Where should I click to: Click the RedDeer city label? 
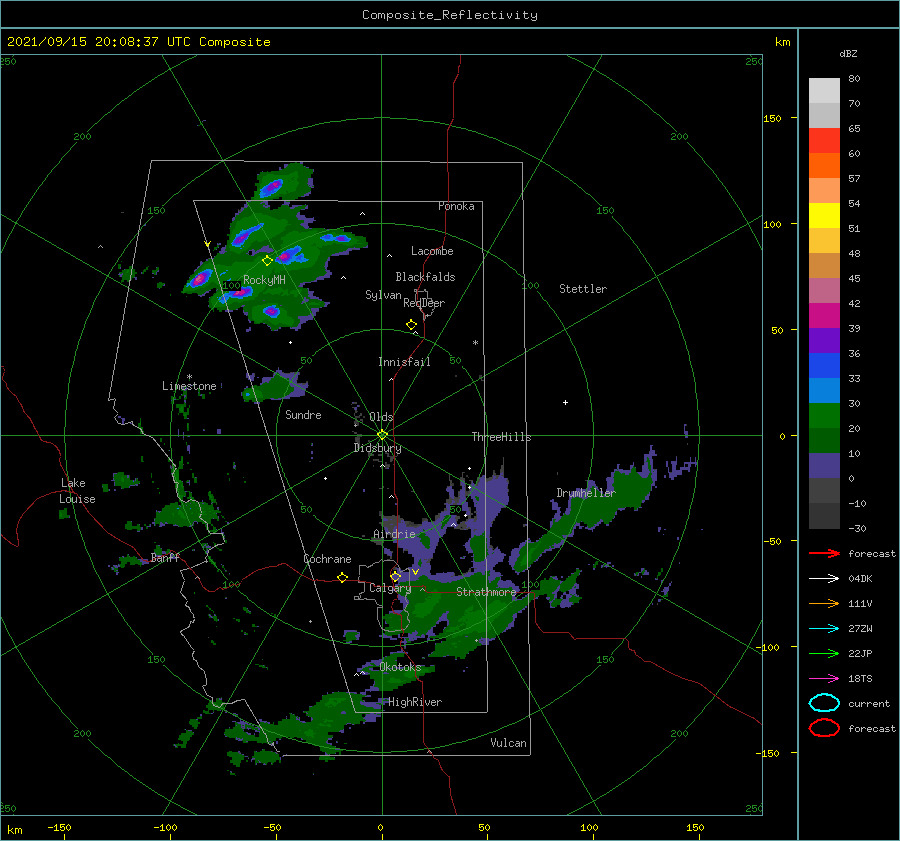coord(424,303)
